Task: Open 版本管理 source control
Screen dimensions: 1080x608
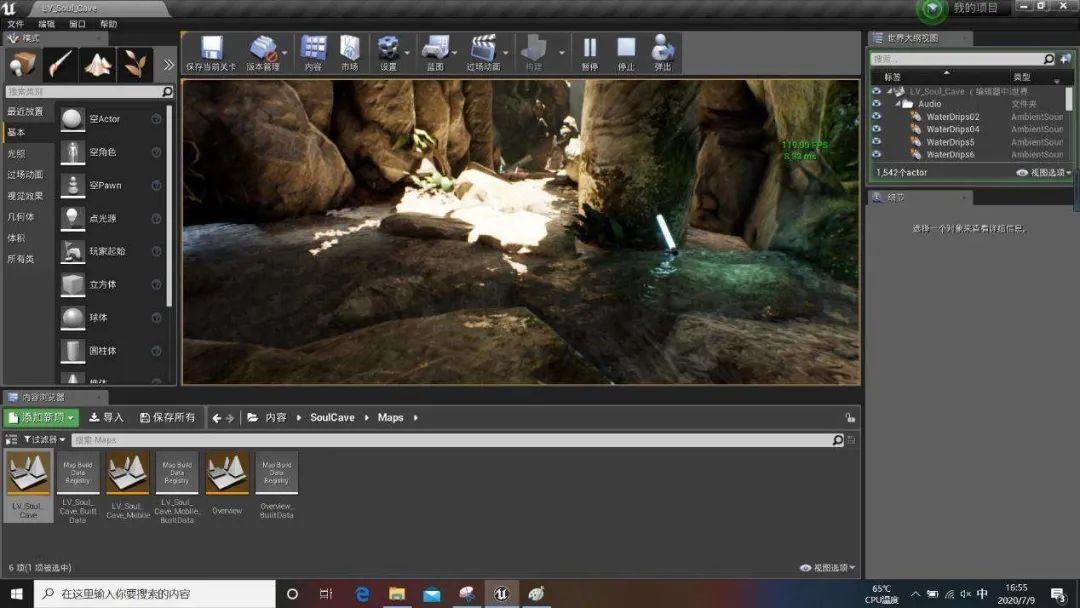Action: pos(262,53)
